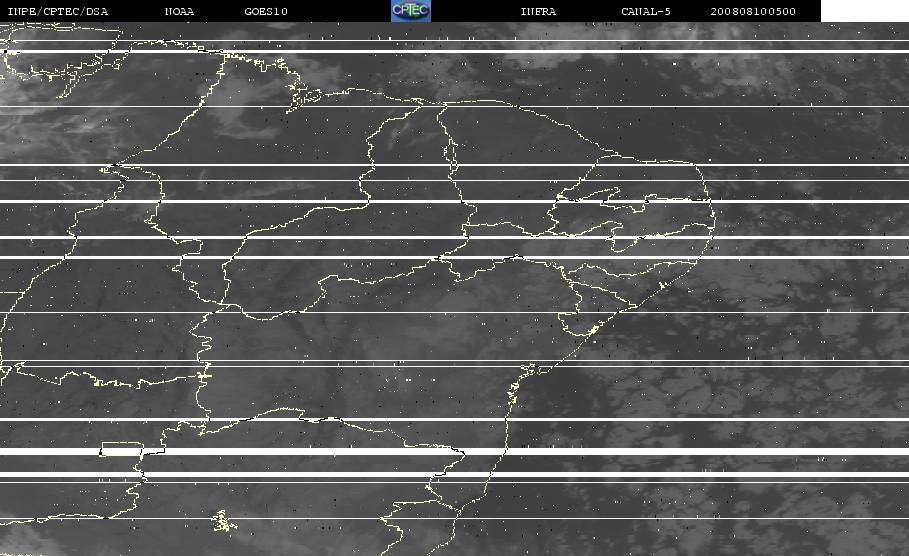The height and width of the screenshot is (556, 909).
Task: Select the GOES10 satellite label
Action: [x=266, y=11]
